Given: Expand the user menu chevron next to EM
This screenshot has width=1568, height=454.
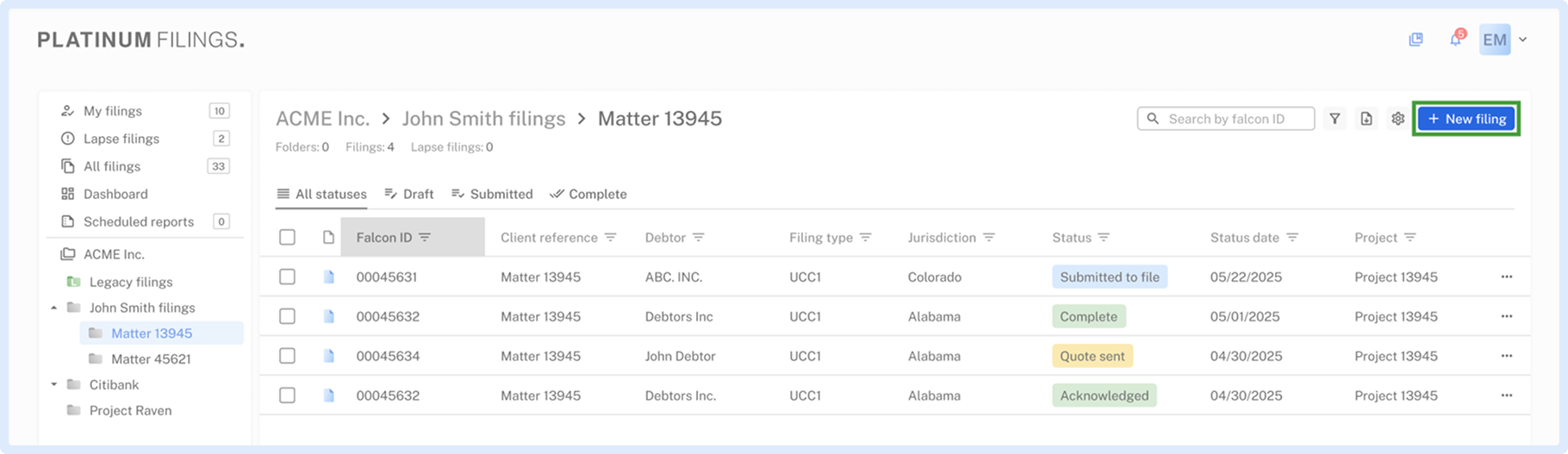Looking at the screenshot, I should (1523, 40).
